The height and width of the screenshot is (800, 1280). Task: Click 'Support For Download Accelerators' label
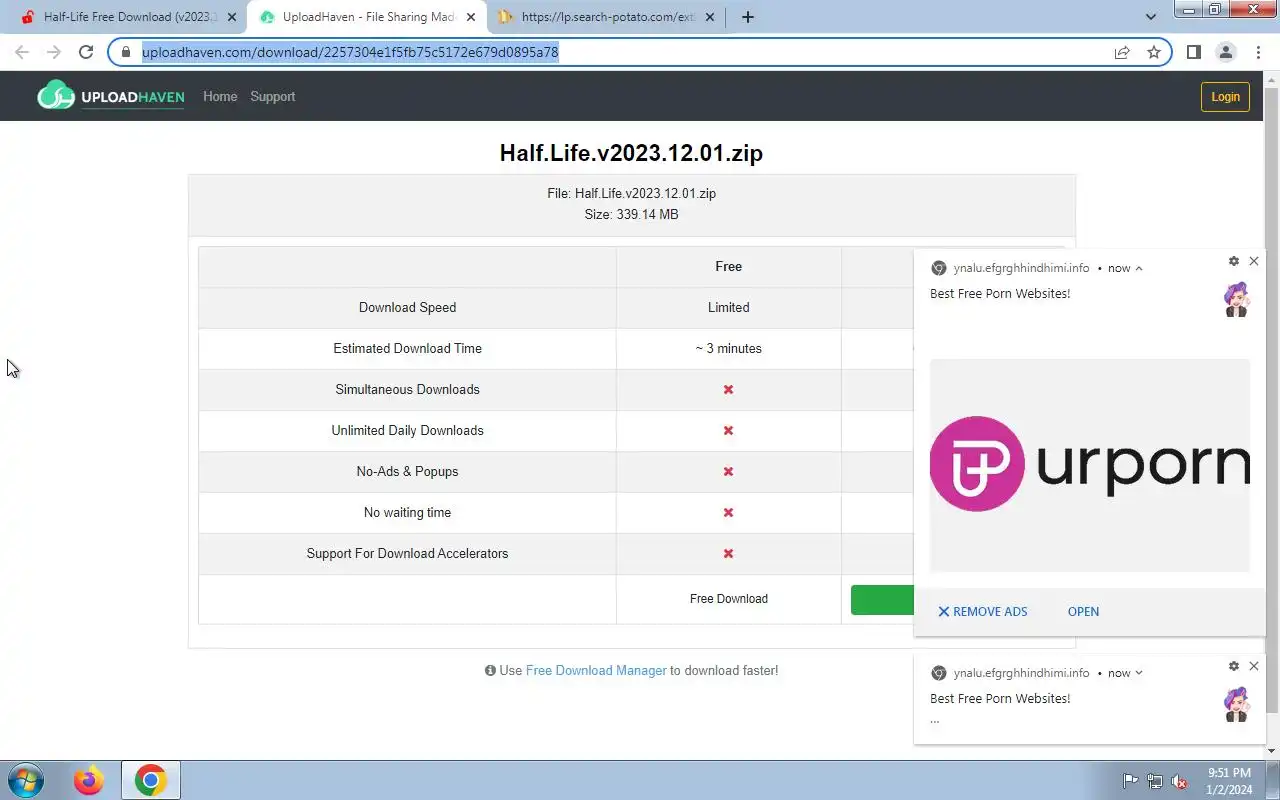pyautogui.click(x=407, y=553)
